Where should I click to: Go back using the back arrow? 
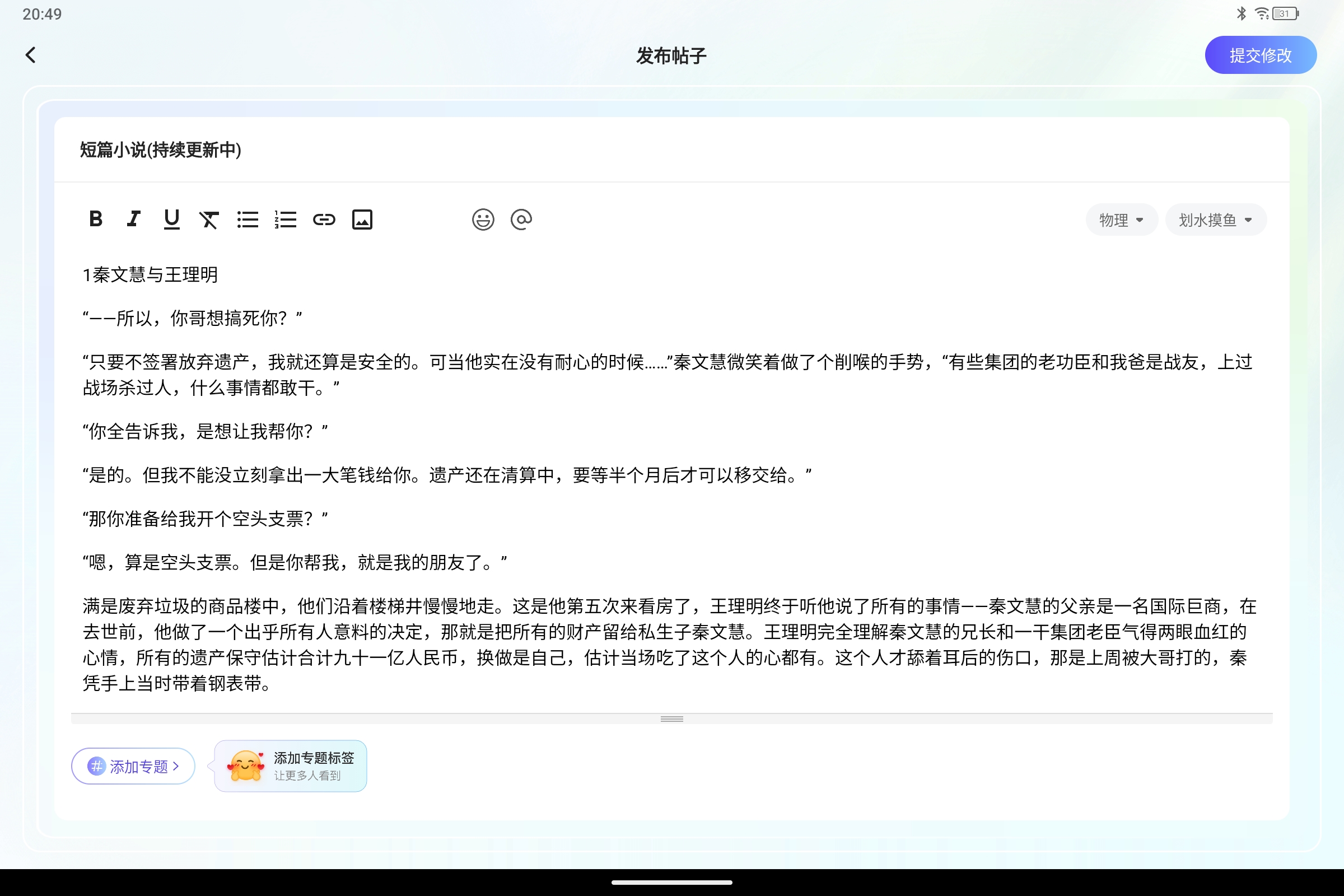pos(31,54)
